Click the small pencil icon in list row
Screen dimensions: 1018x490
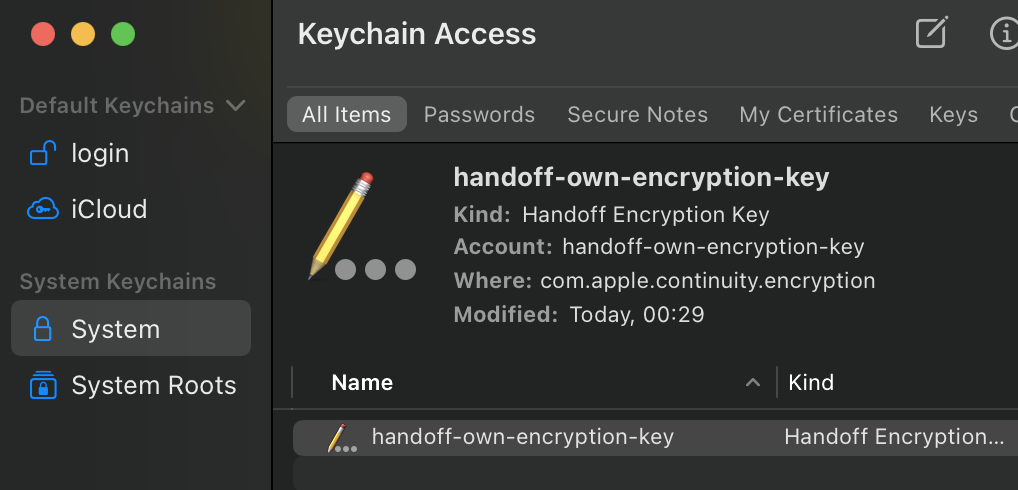click(x=341, y=438)
